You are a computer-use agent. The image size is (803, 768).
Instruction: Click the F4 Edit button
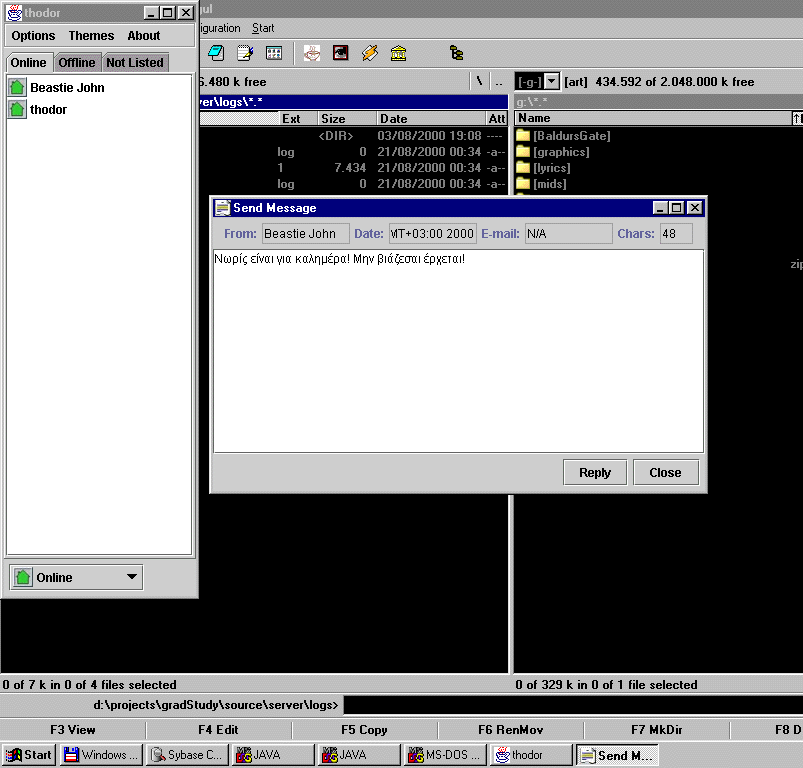[219, 730]
